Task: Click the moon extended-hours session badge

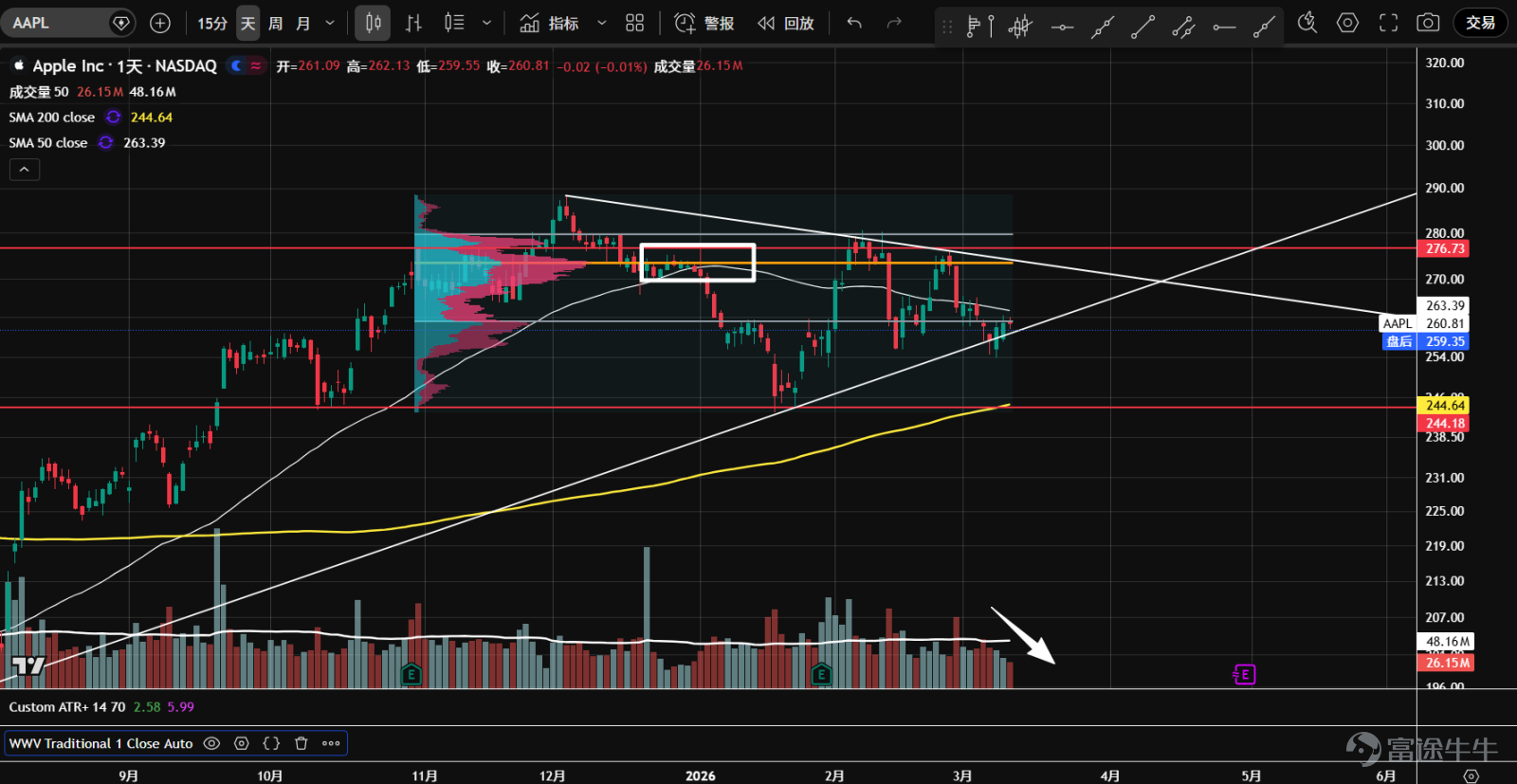Action: [x=236, y=65]
